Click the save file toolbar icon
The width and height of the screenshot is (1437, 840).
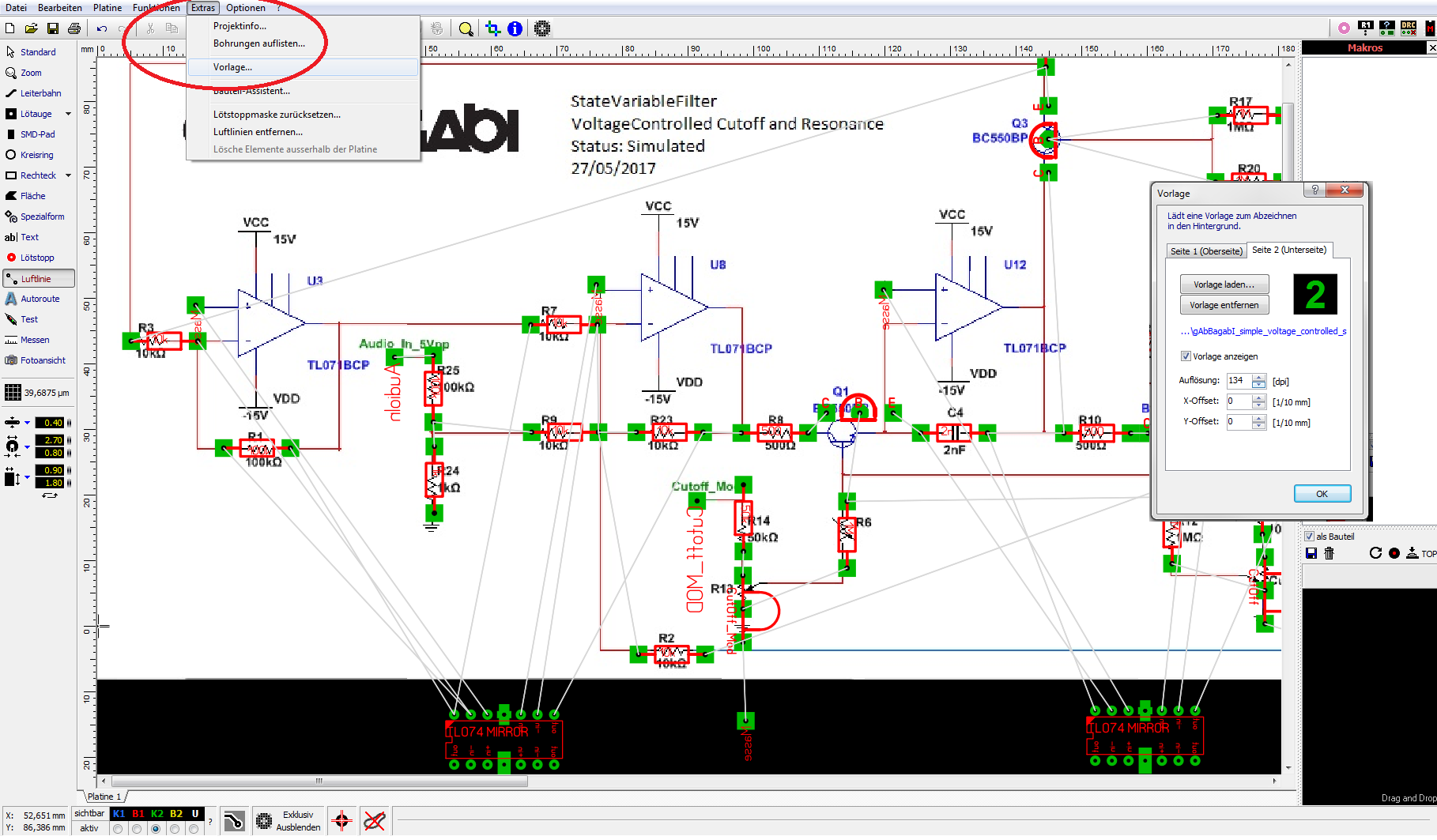(53, 28)
